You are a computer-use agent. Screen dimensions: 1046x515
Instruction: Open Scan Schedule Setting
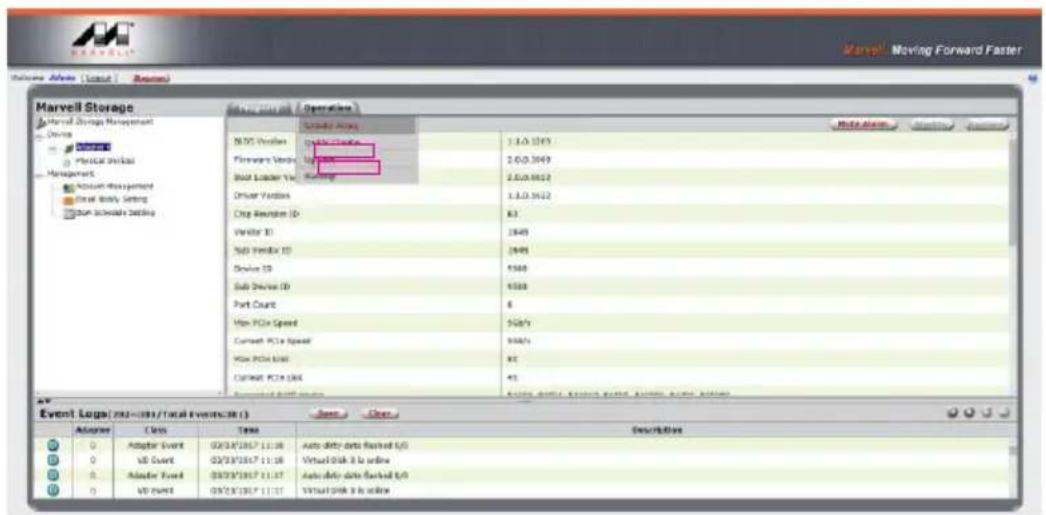tap(114, 212)
